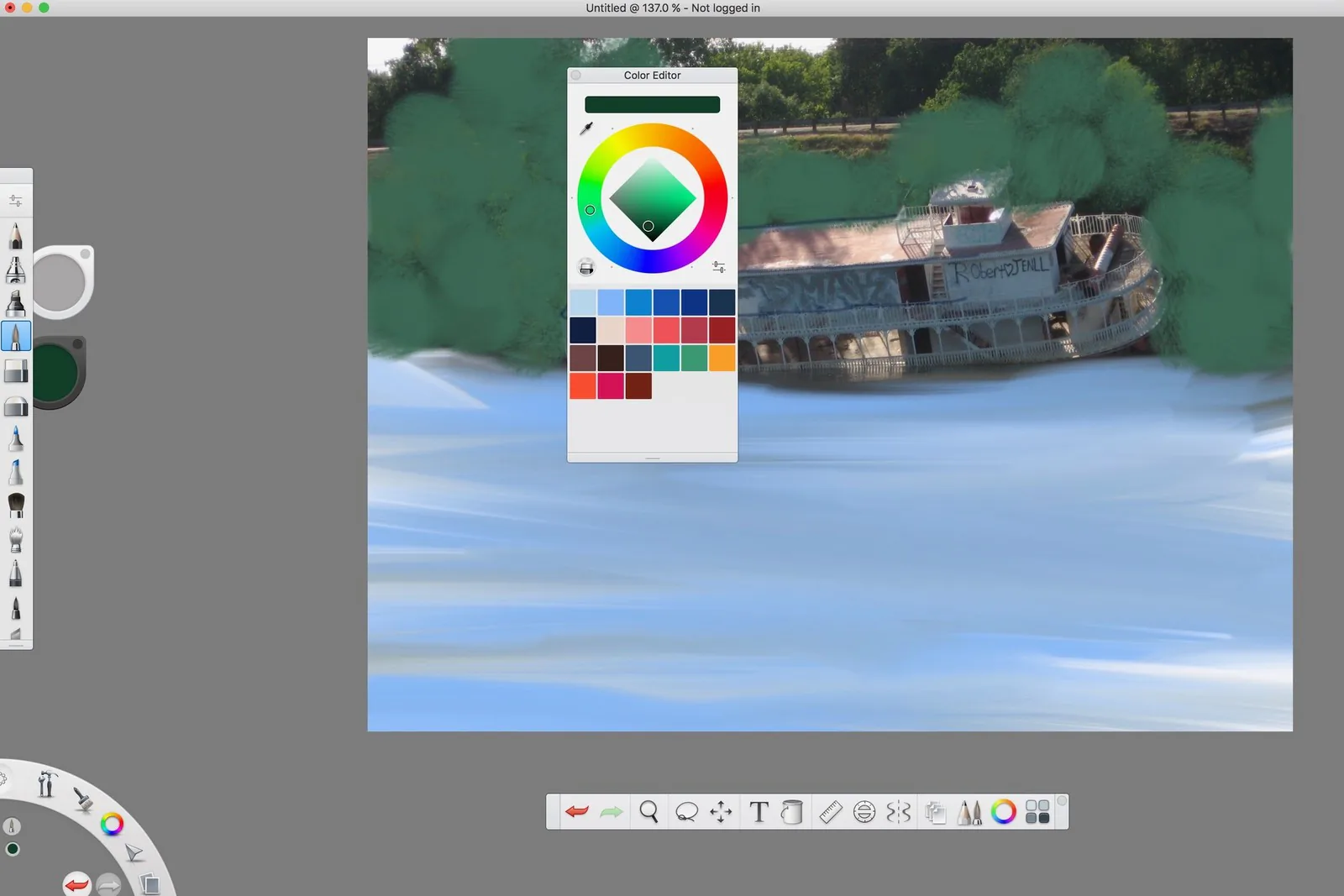Open the Brush Library from Color Editor
The image size is (1344, 896).
pos(586,267)
